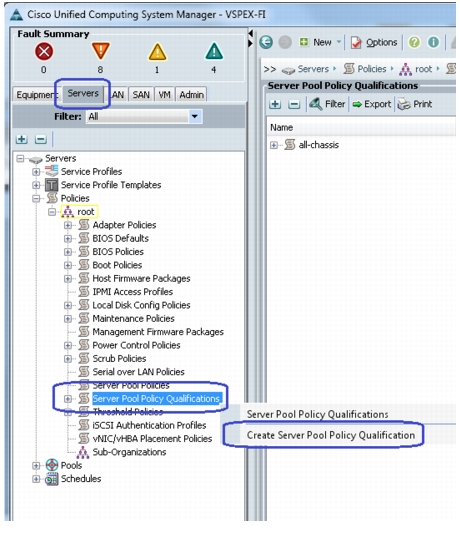The height and width of the screenshot is (544, 460).
Task: Collapse the root organization node
Action: (x=52, y=212)
